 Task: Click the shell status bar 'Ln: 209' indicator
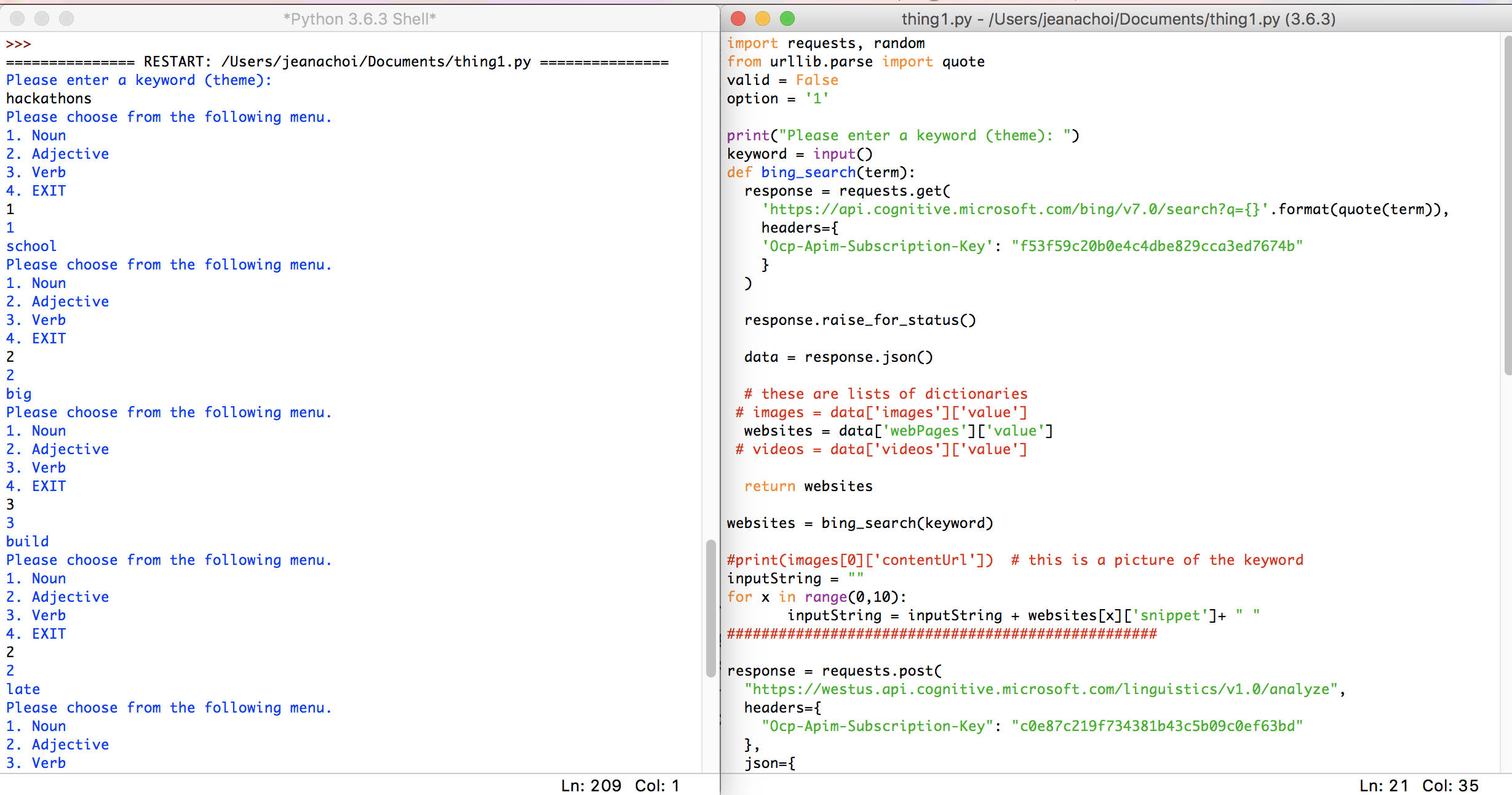tap(591, 785)
